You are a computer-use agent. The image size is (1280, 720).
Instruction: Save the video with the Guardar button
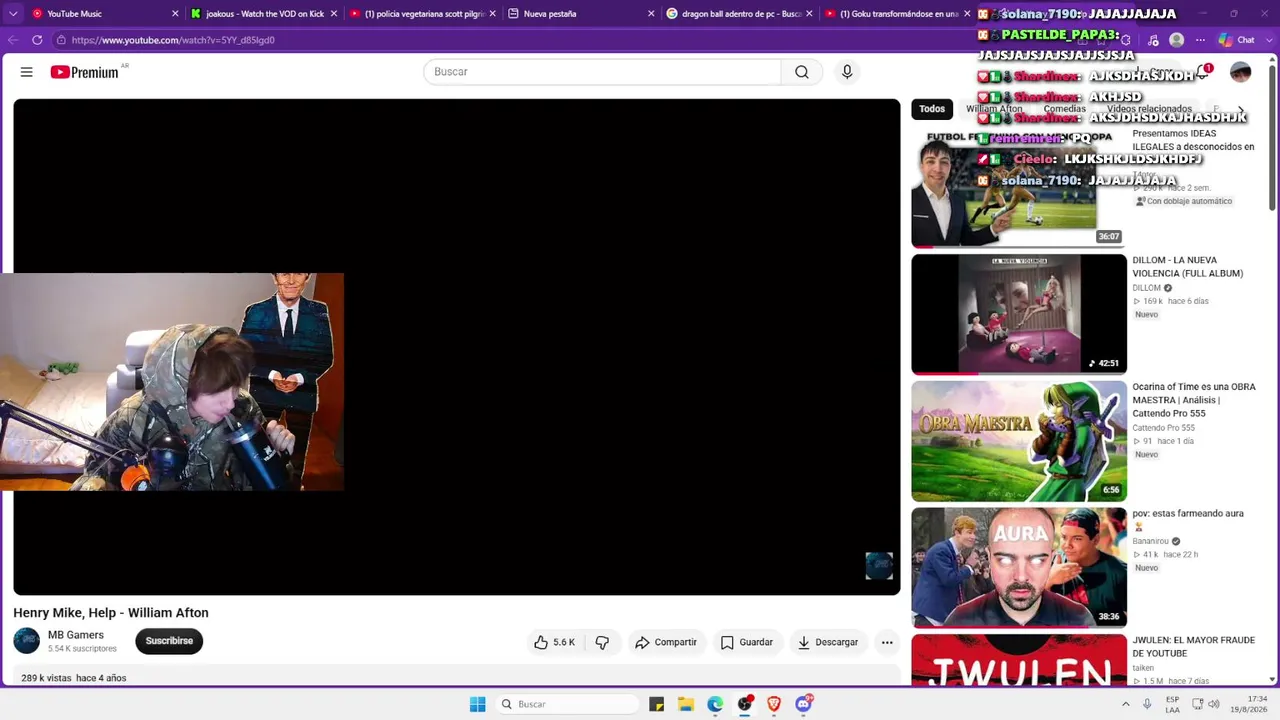747,642
